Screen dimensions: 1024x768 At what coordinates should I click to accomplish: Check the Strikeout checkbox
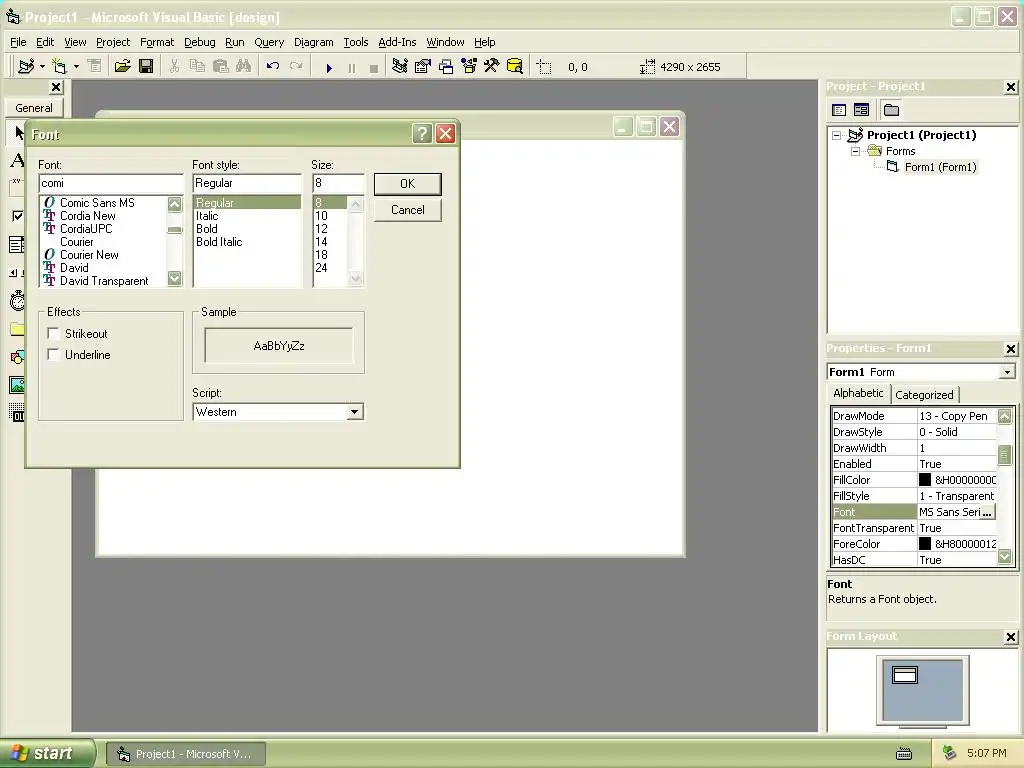click(54, 334)
